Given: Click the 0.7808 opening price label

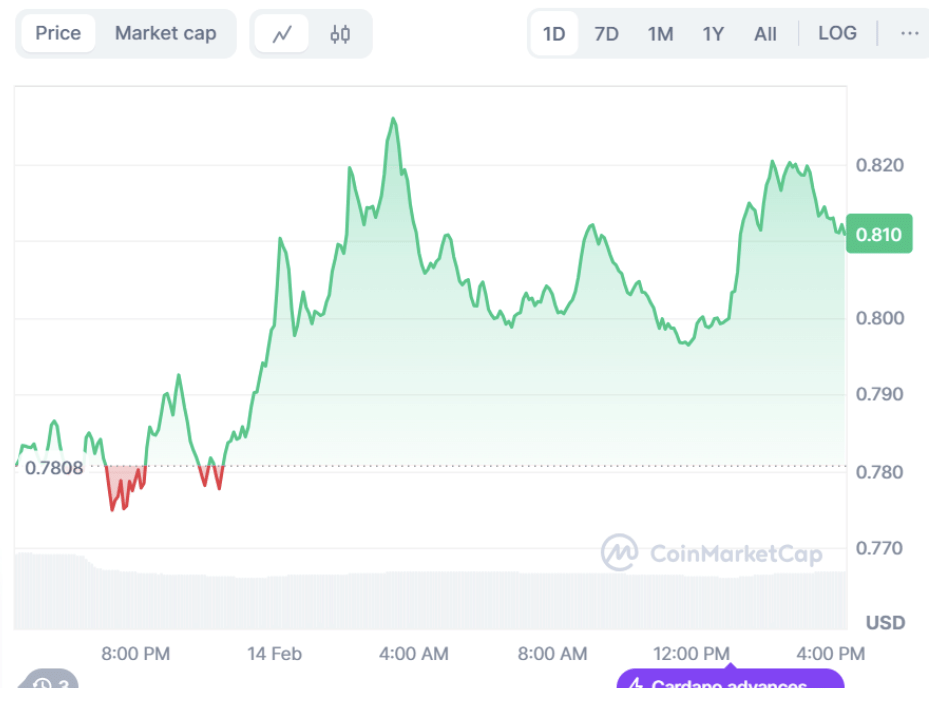Looking at the screenshot, I should pos(54,467).
